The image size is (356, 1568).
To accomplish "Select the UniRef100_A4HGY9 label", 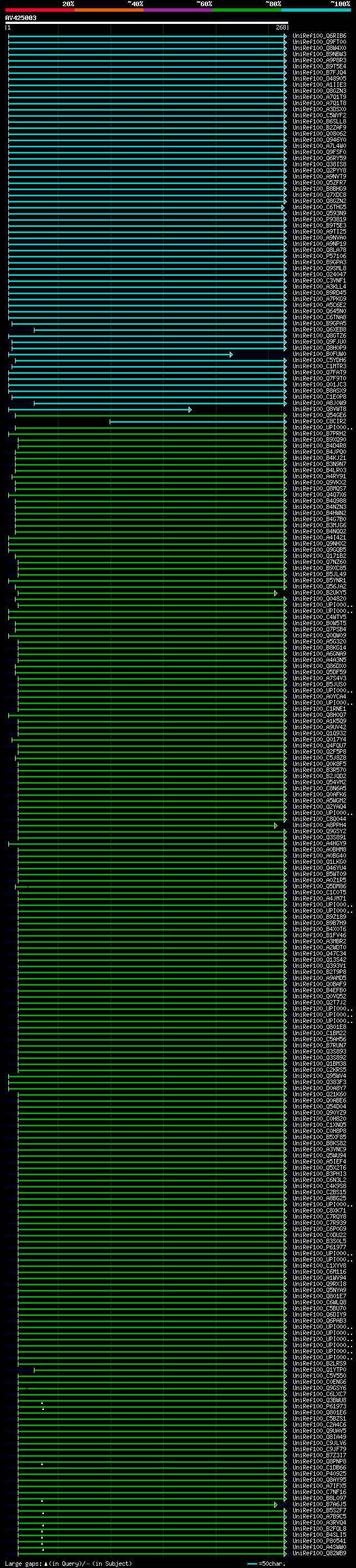I will point(319,844).
